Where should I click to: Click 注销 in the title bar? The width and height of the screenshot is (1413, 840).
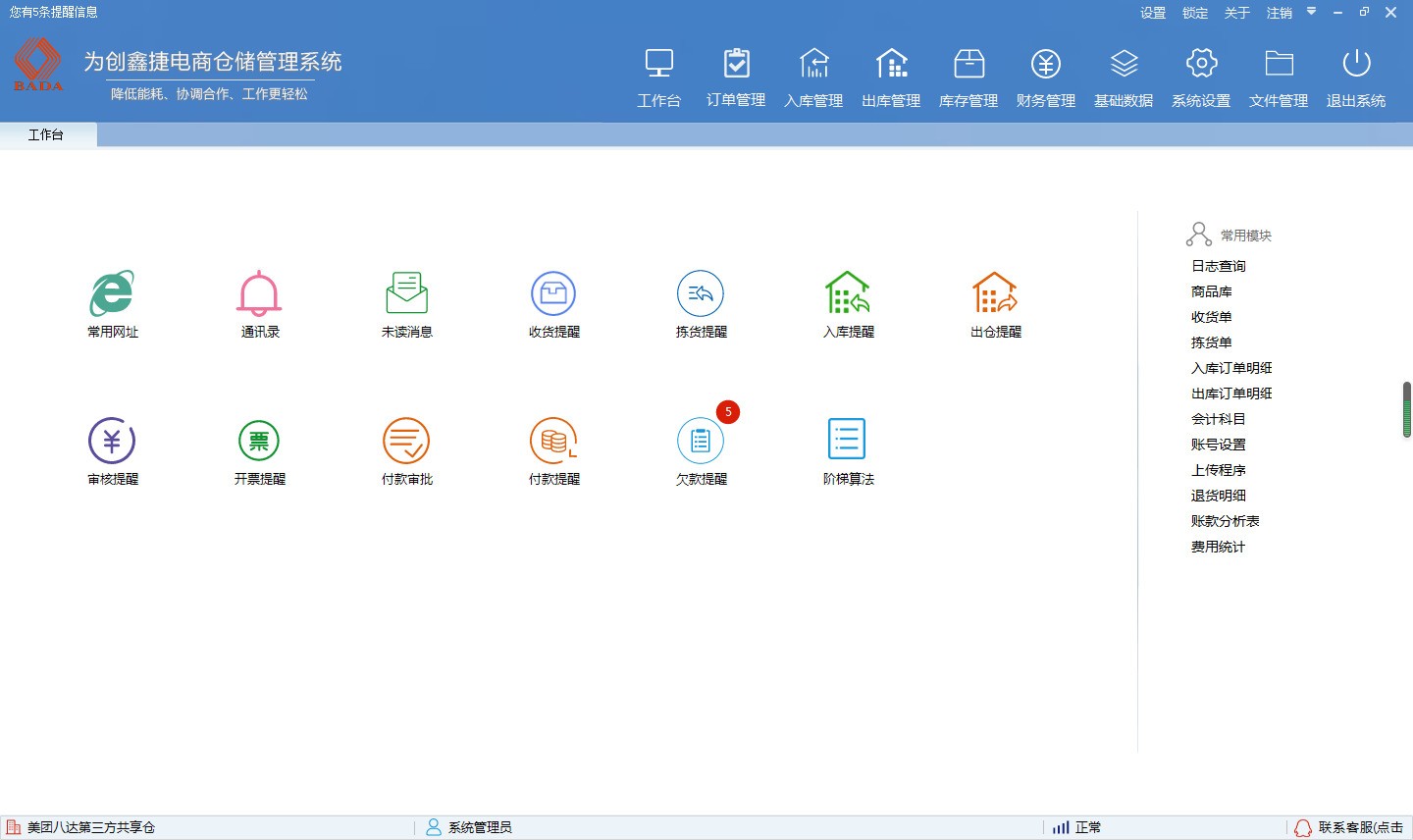click(x=1280, y=13)
